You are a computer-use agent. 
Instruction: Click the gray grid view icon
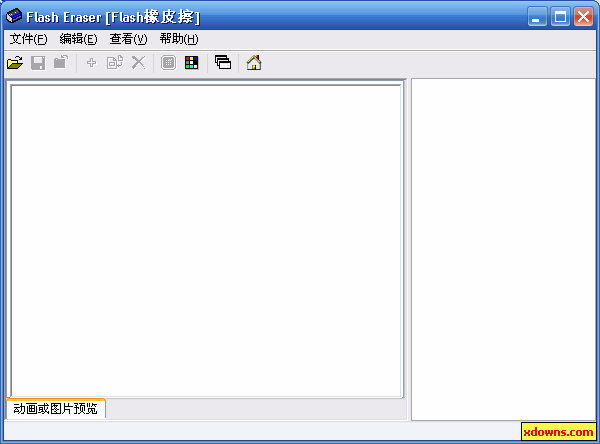(168, 63)
